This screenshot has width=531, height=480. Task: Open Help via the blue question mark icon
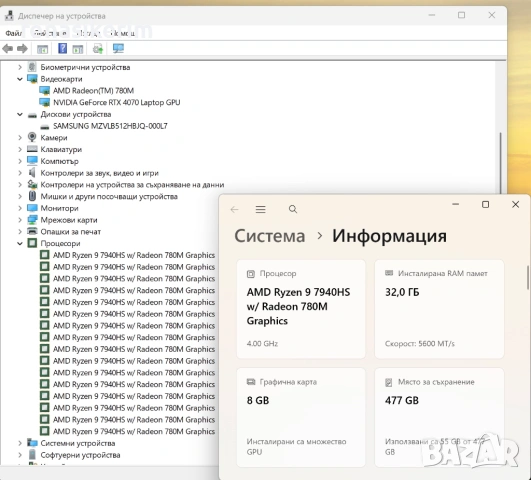[x=62, y=48]
